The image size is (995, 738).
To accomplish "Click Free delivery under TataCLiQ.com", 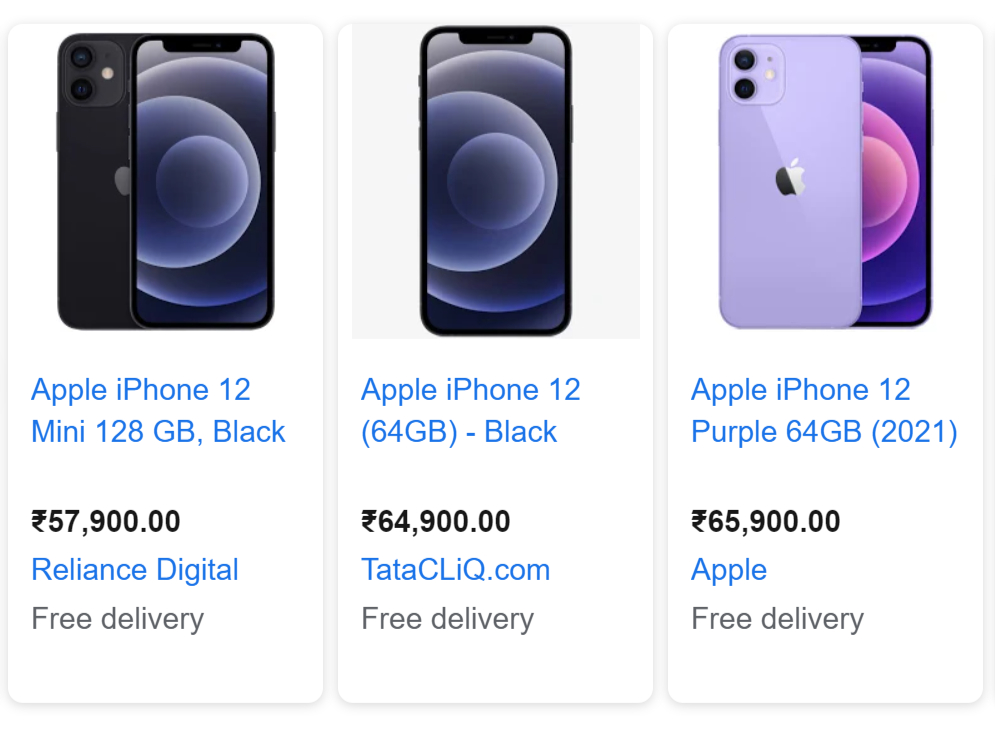I will click(447, 619).
